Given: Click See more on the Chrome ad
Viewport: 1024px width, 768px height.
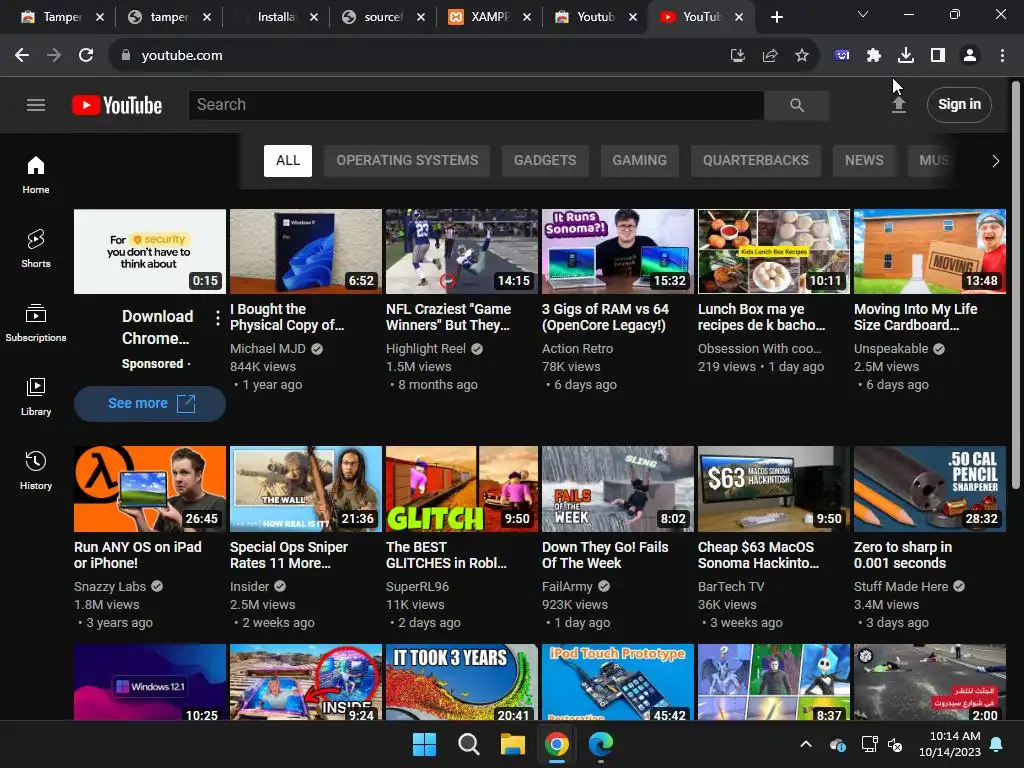Looking at the screenshot, I should click(150, 404).
